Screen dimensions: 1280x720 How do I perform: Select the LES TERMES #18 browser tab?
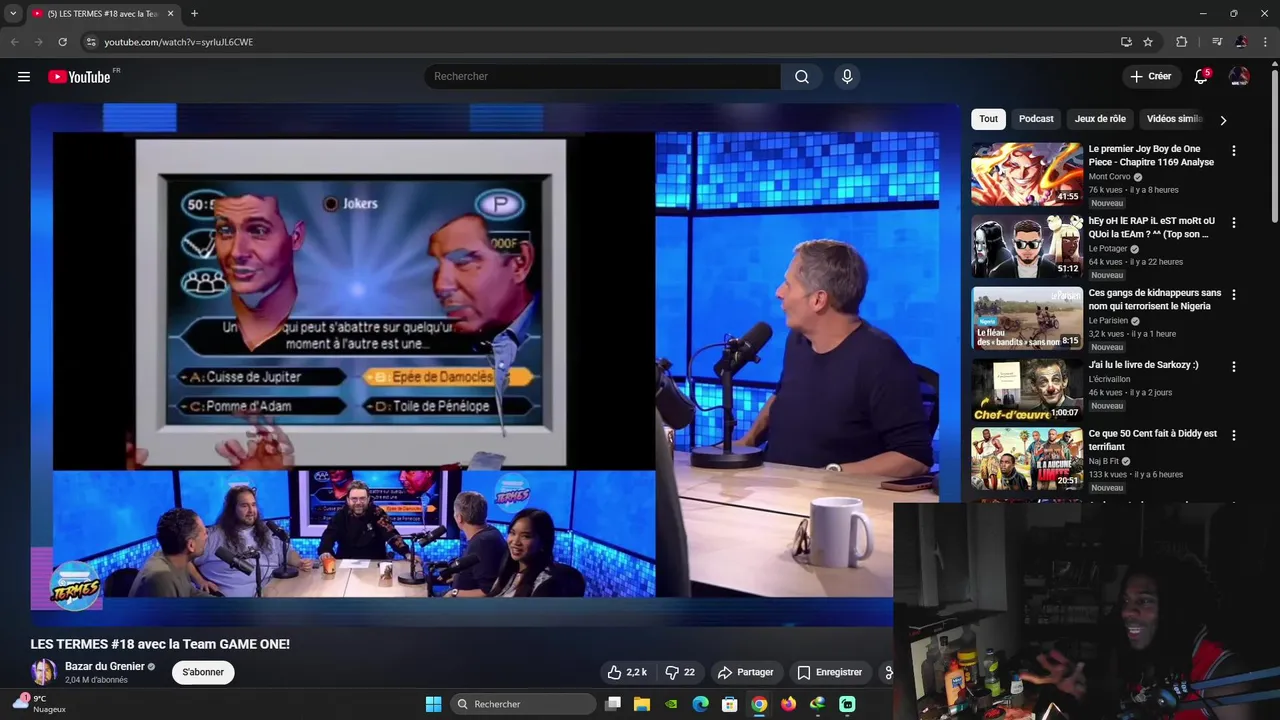click(103, 14)
